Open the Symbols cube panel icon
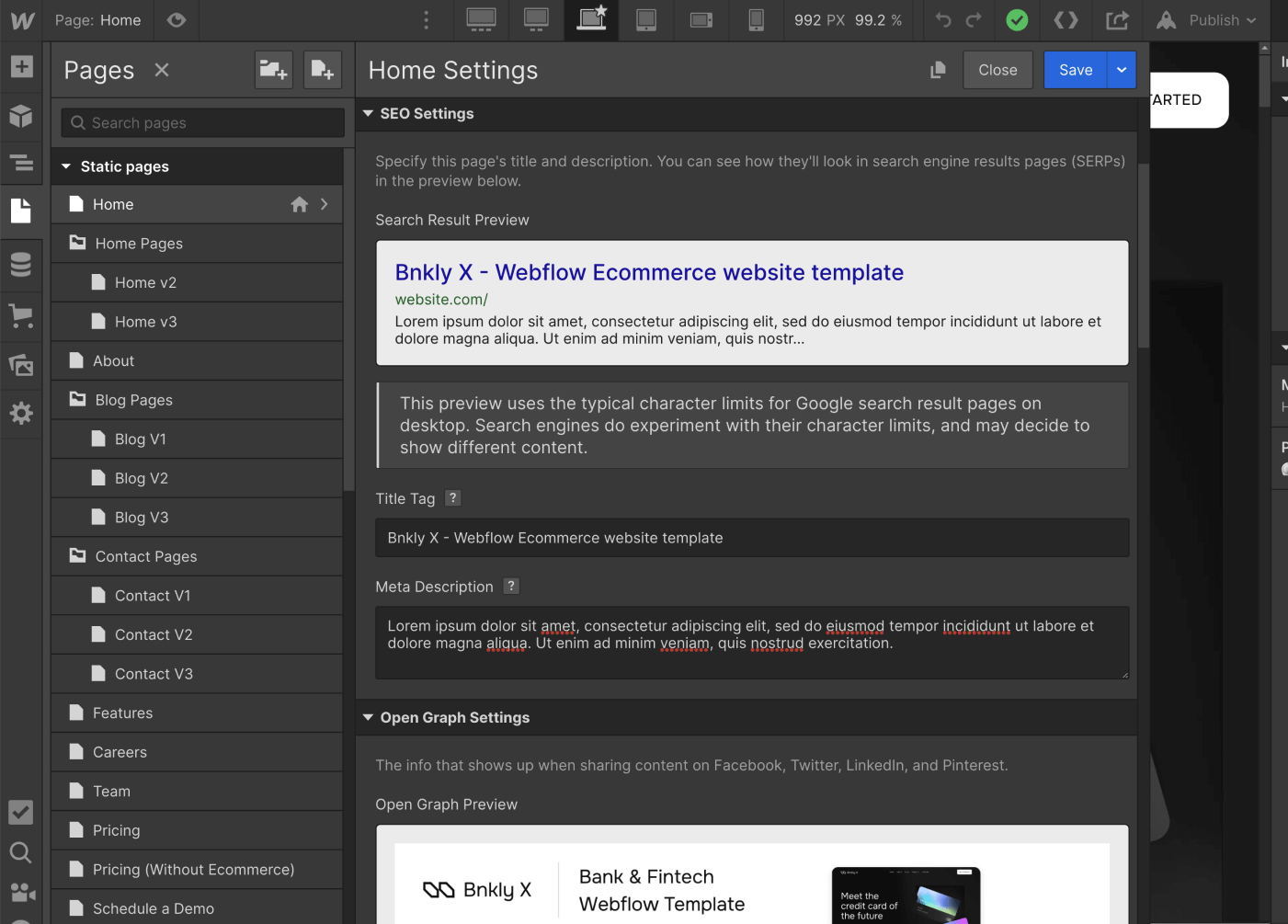Image resolution: width=1288 pixels, height=924 pixels. 21,116
